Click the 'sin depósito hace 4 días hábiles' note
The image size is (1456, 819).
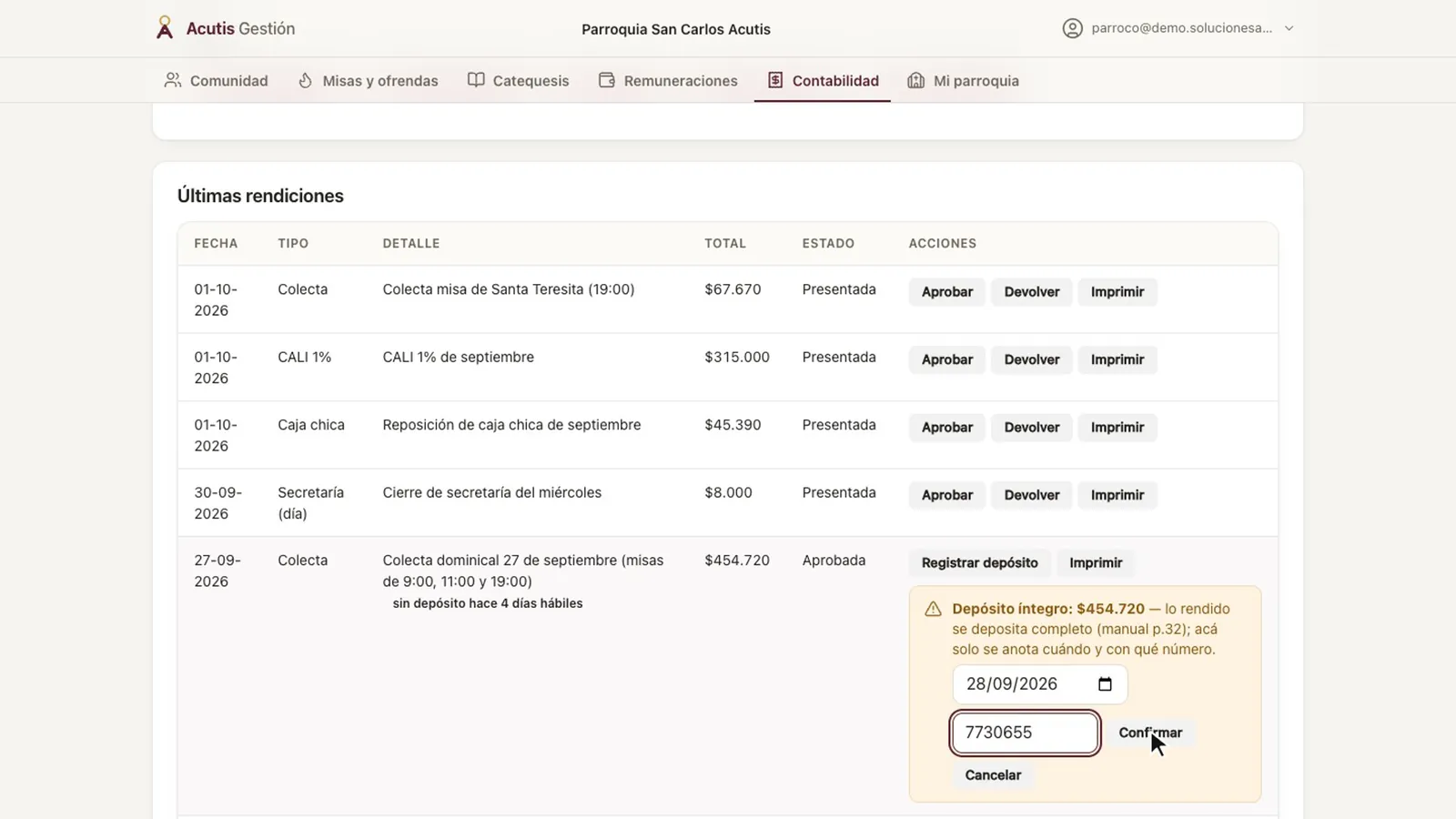[x=488, y=603]
